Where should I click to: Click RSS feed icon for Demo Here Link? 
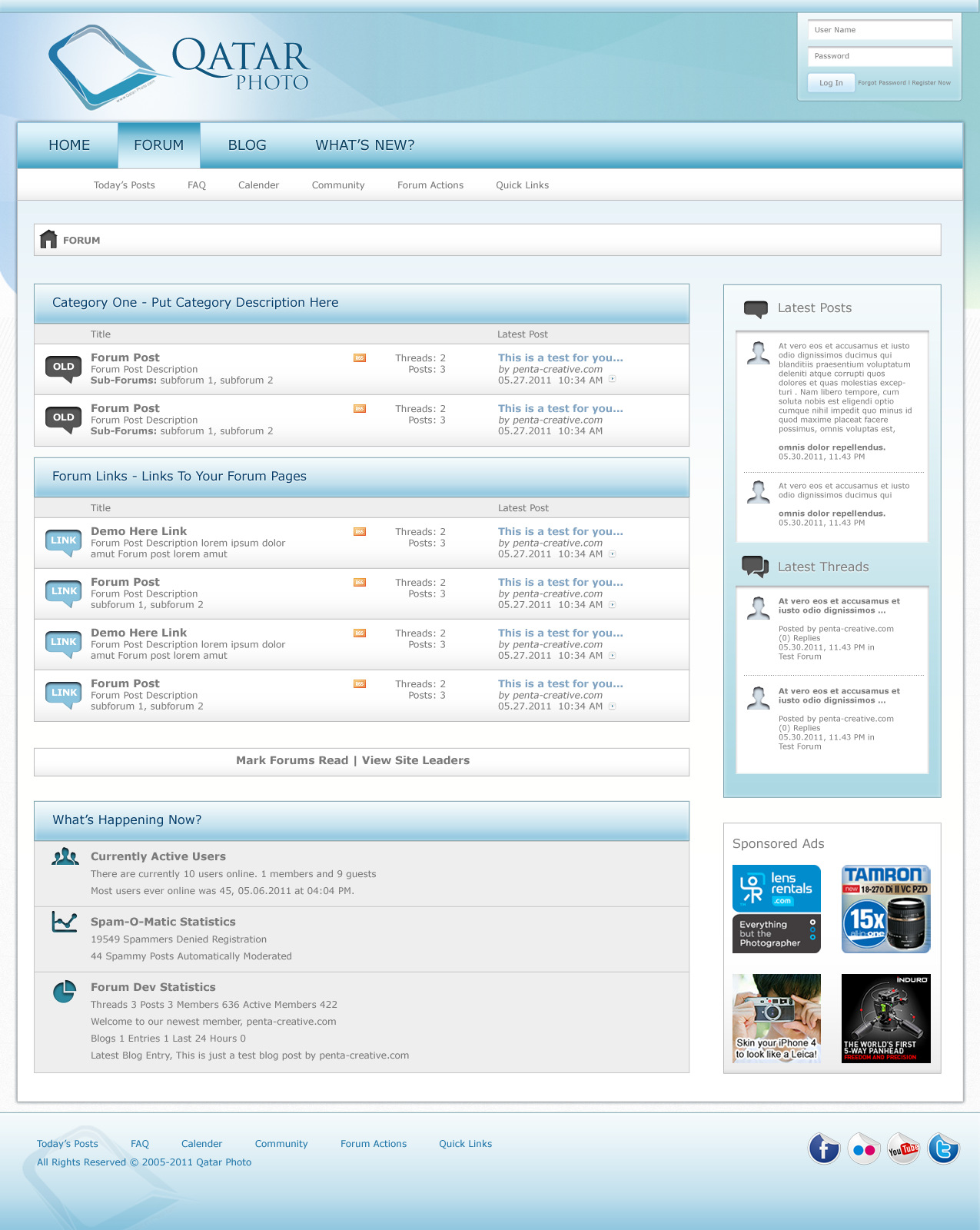click(360, 532)
